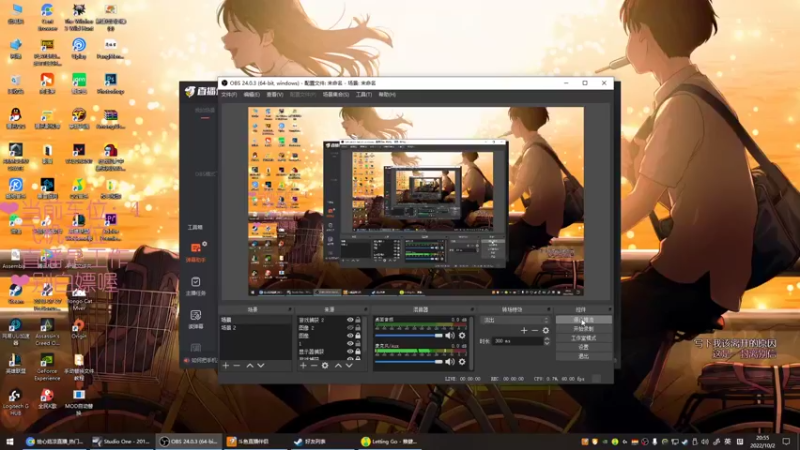
Task: Toggle lock of 图像 2 source
Action: (358, 328)
